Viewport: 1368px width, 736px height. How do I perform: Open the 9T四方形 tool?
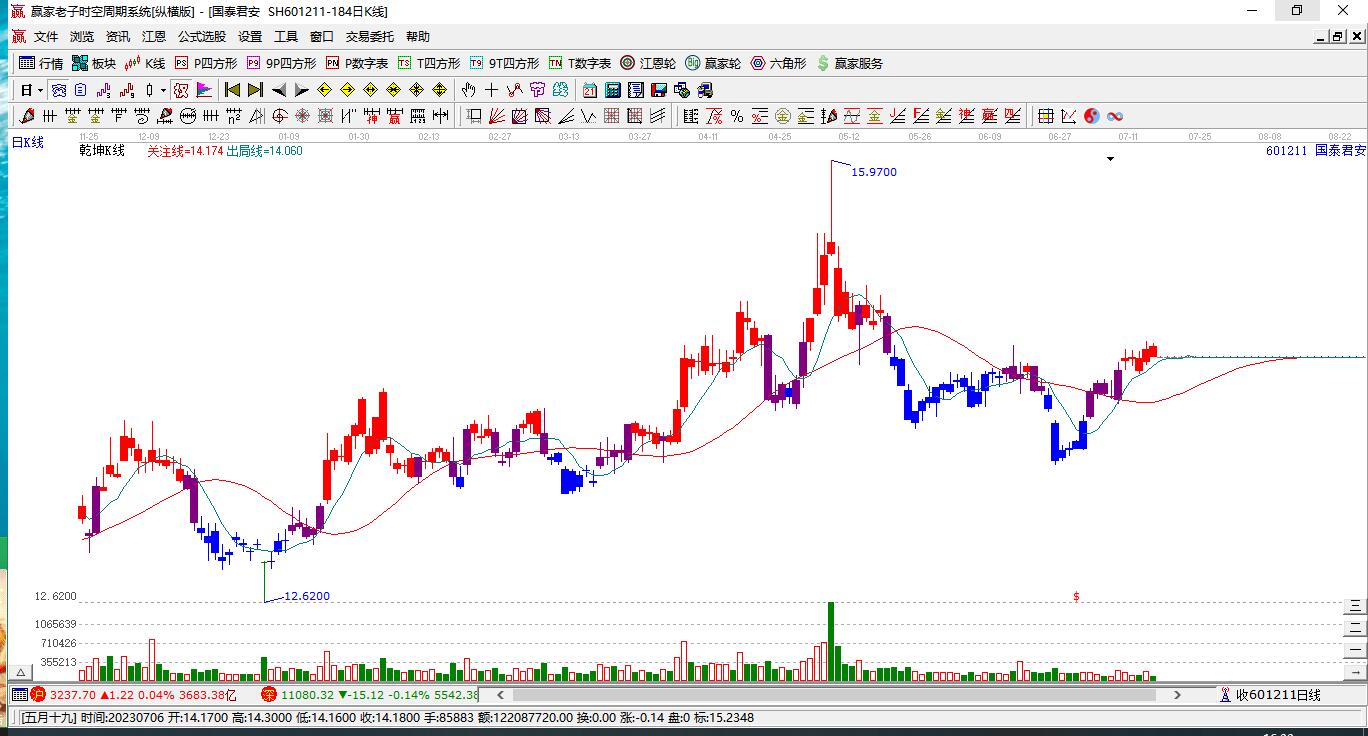pyautogui.click(x=504, y=63)
